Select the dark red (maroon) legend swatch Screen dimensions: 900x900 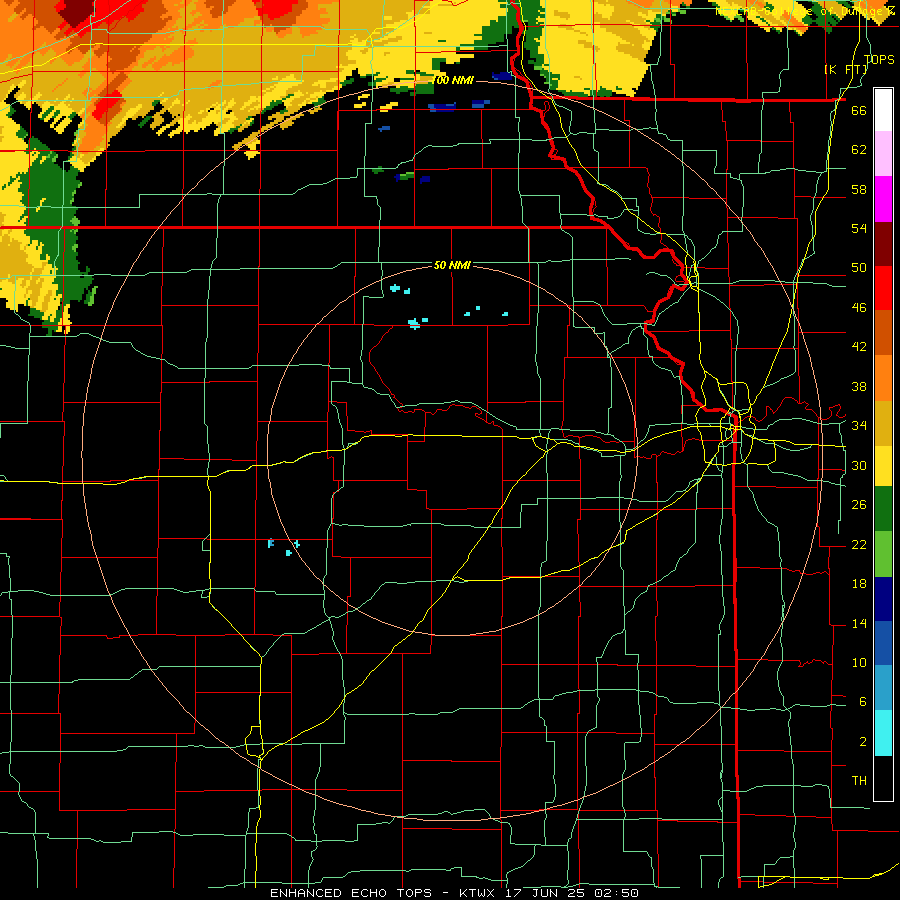pos(883,243)
